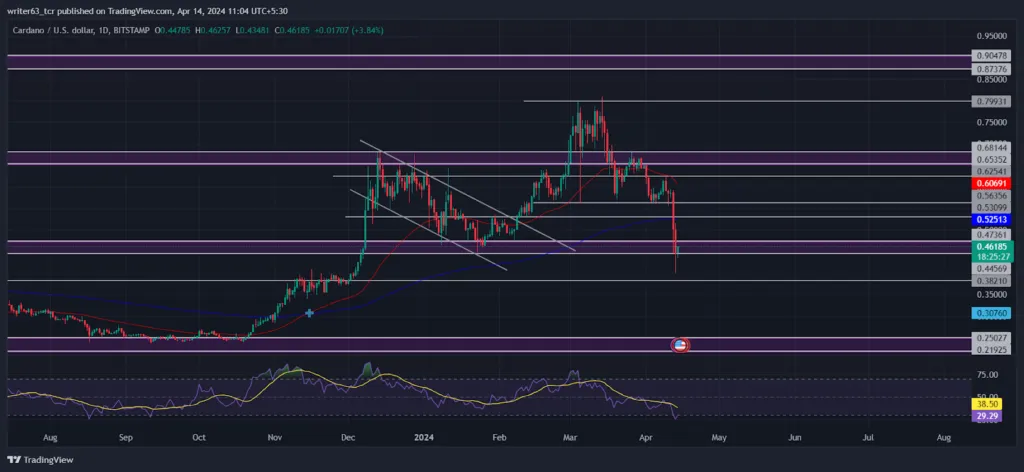Click the TradingView logo at bottom left
This screenshot has width=1024, height=472.
[x=40, y=460]
